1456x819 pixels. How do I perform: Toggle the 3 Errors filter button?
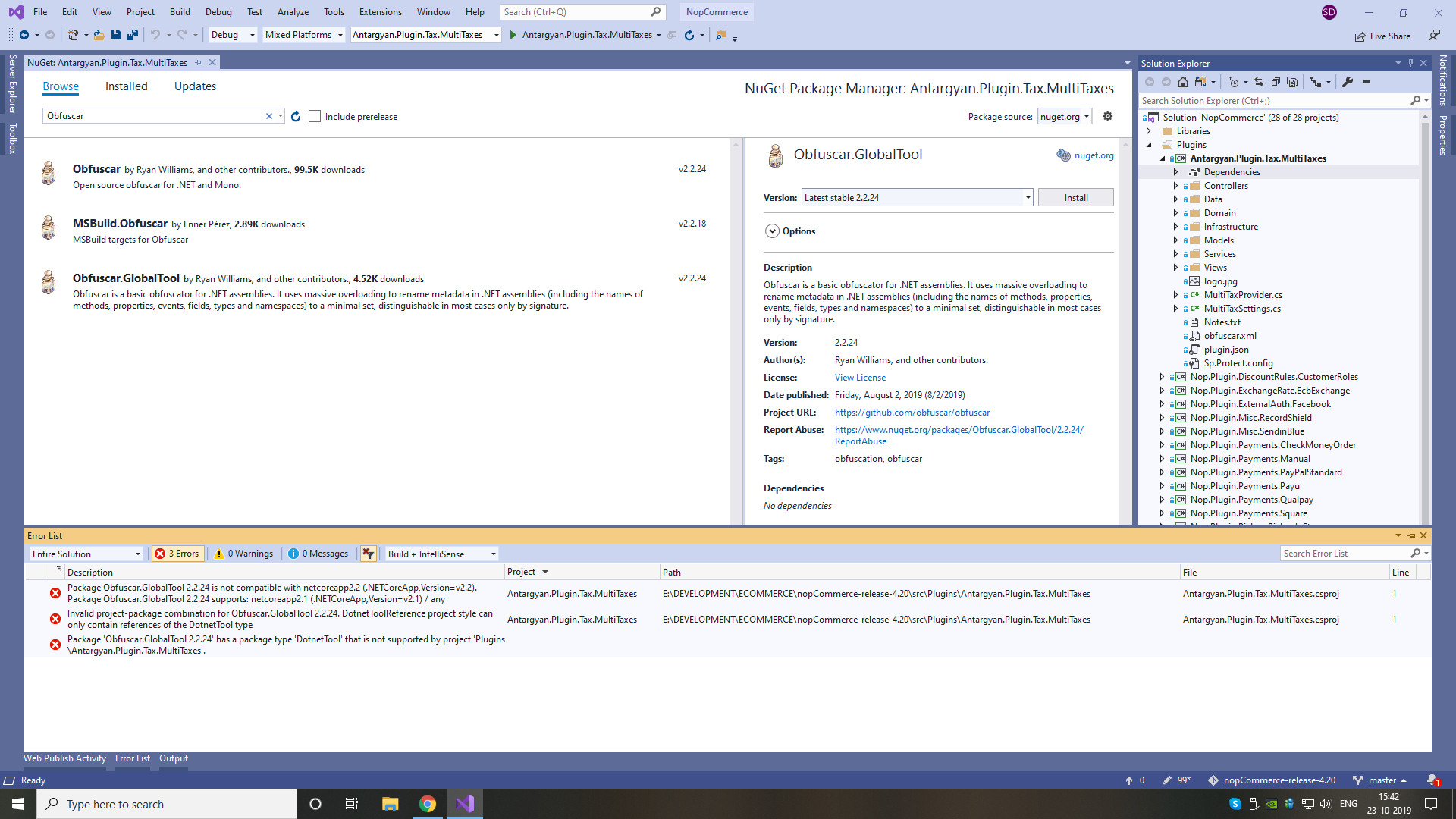tap(177, 554)
